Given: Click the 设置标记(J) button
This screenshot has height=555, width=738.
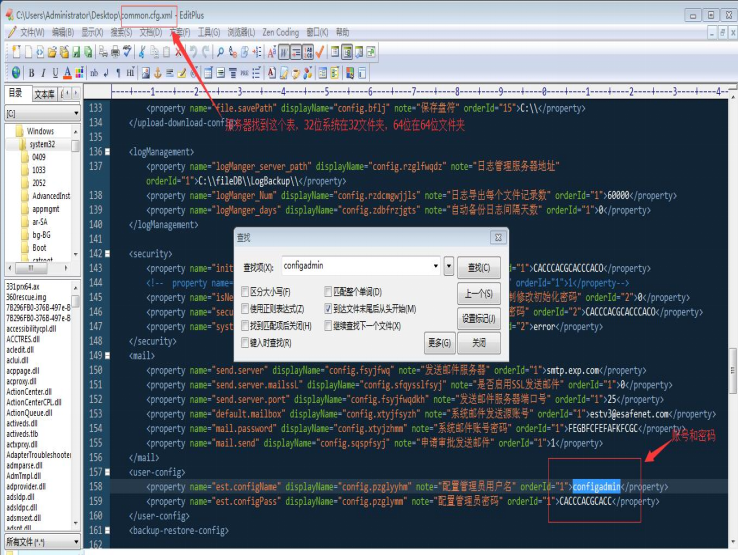Looking at the screenshot, I should (x=479, y=319).
